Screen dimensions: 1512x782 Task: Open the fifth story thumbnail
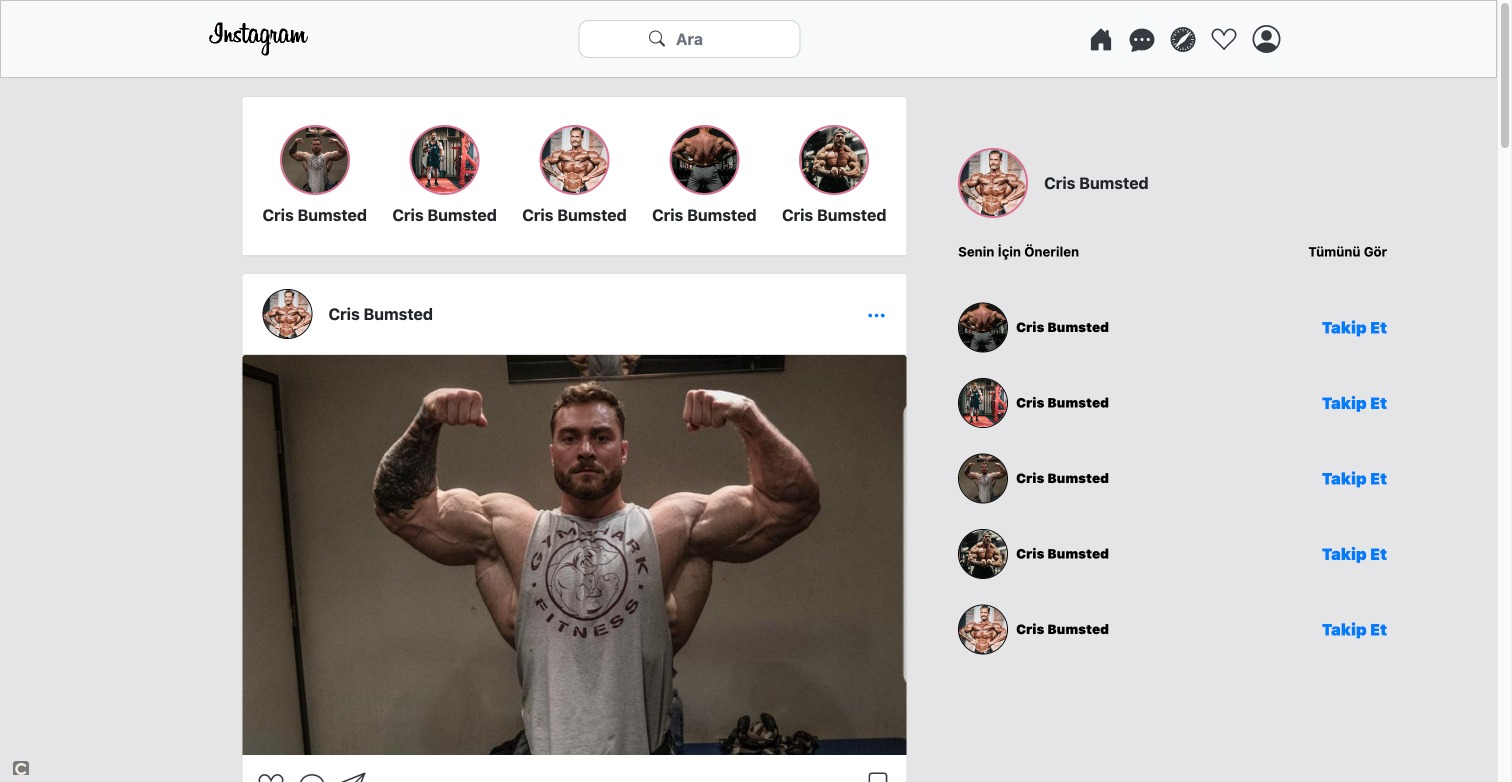click(834, 159)
